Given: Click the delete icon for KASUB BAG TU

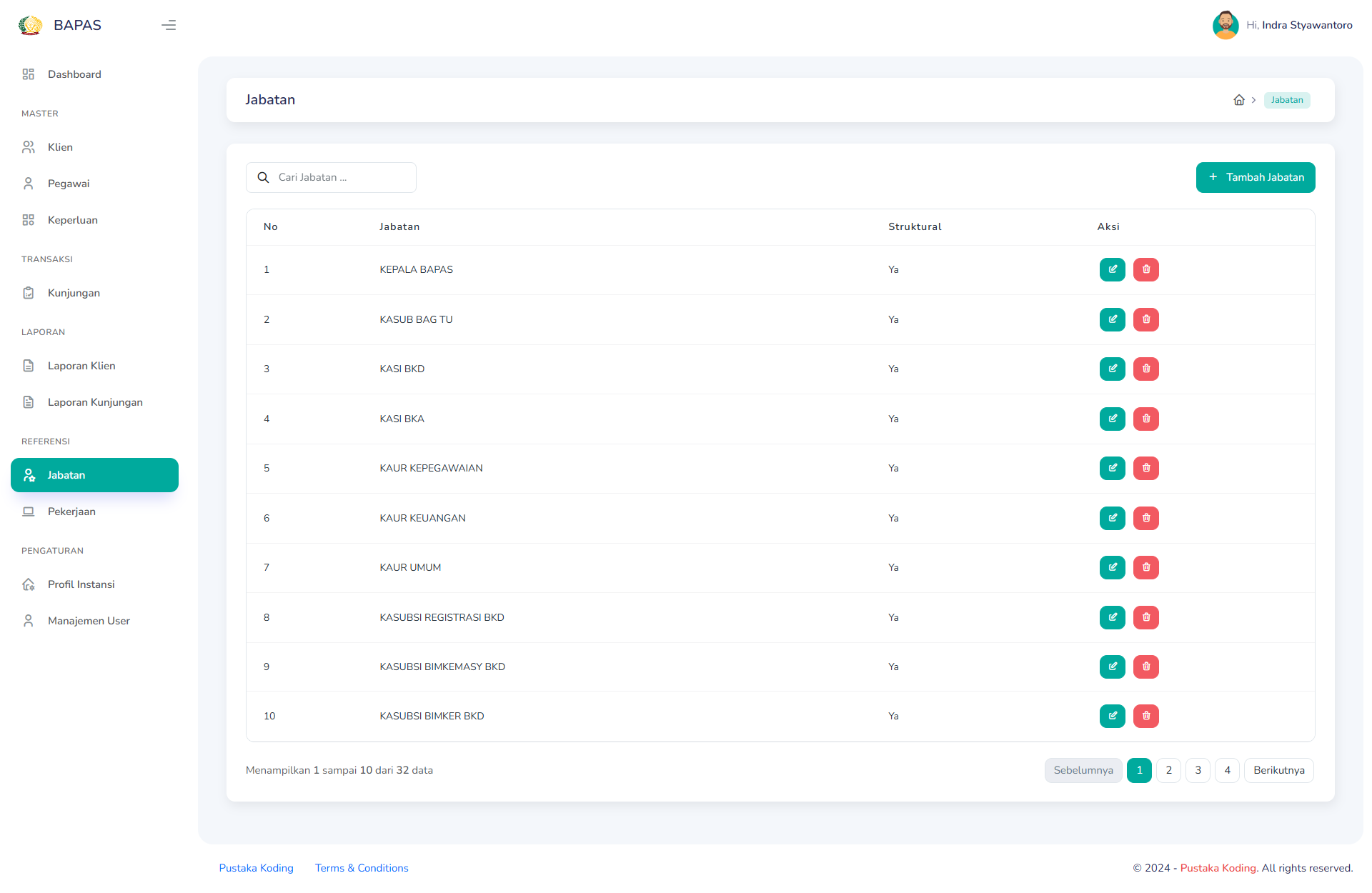Looking at the screenshot, I should coord(1145,319).
